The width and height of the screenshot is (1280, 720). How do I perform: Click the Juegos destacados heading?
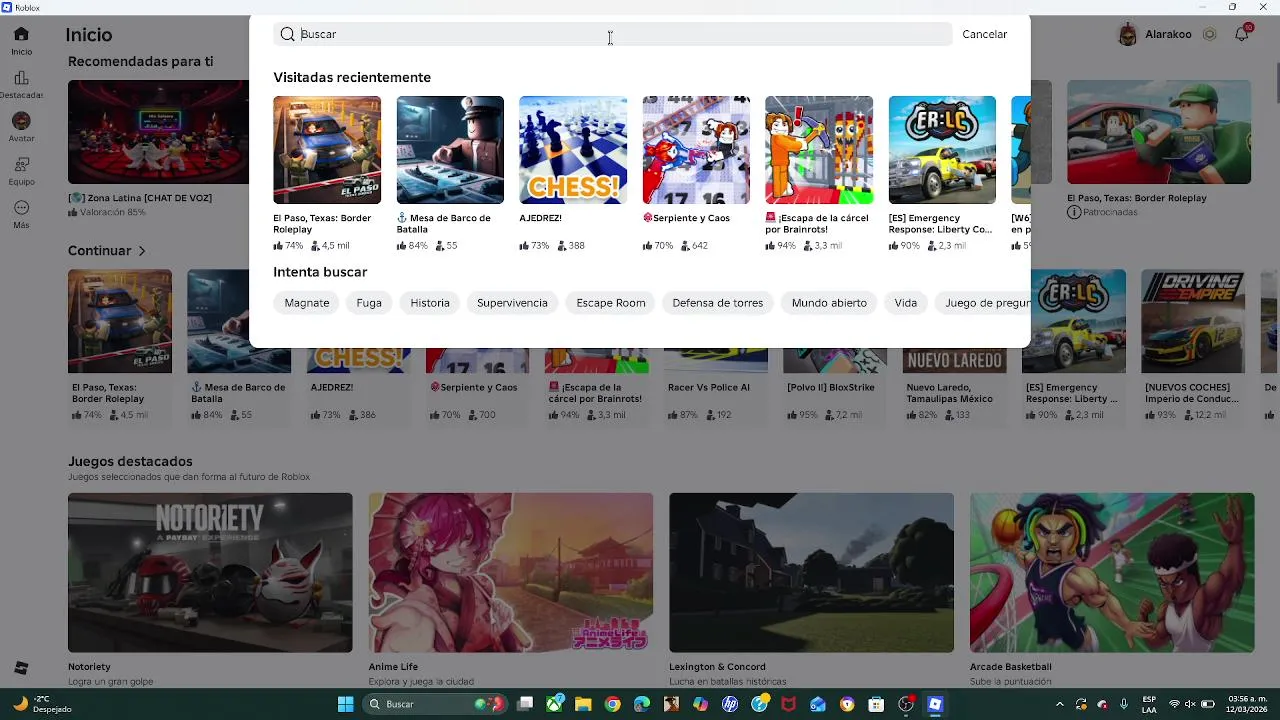130,461
